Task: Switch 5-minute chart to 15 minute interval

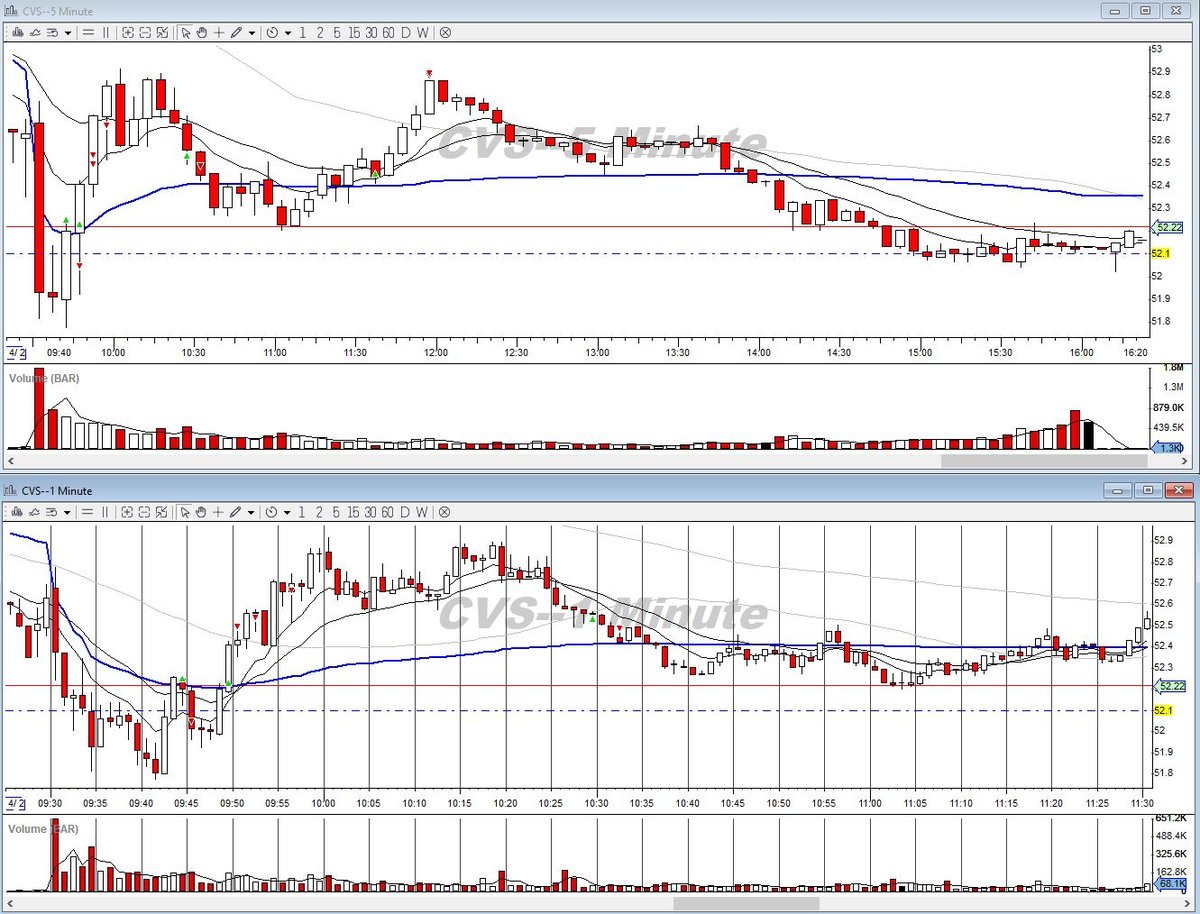Action: point(354,32)
